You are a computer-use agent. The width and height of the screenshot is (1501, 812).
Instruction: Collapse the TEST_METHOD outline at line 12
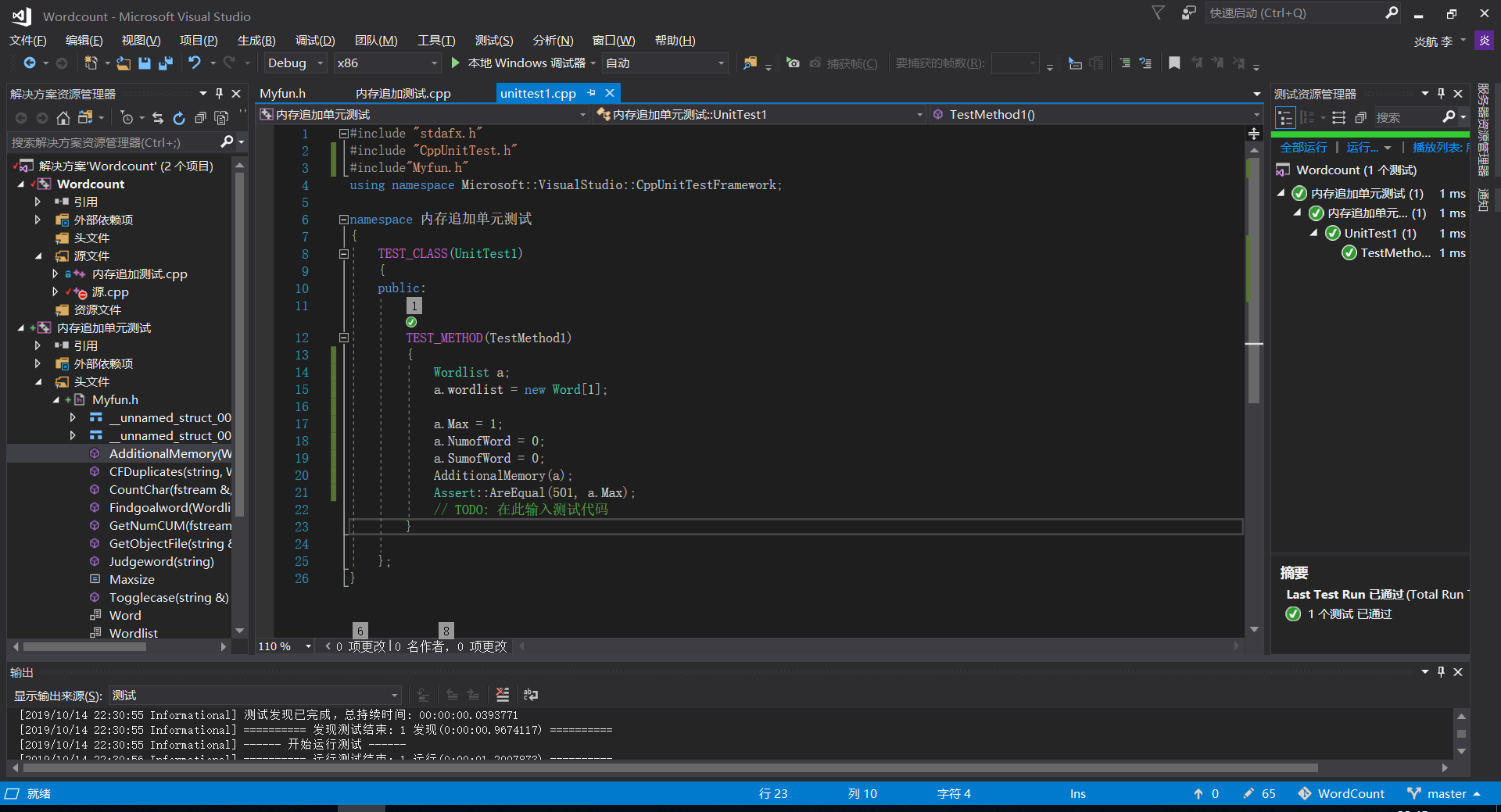343,338
